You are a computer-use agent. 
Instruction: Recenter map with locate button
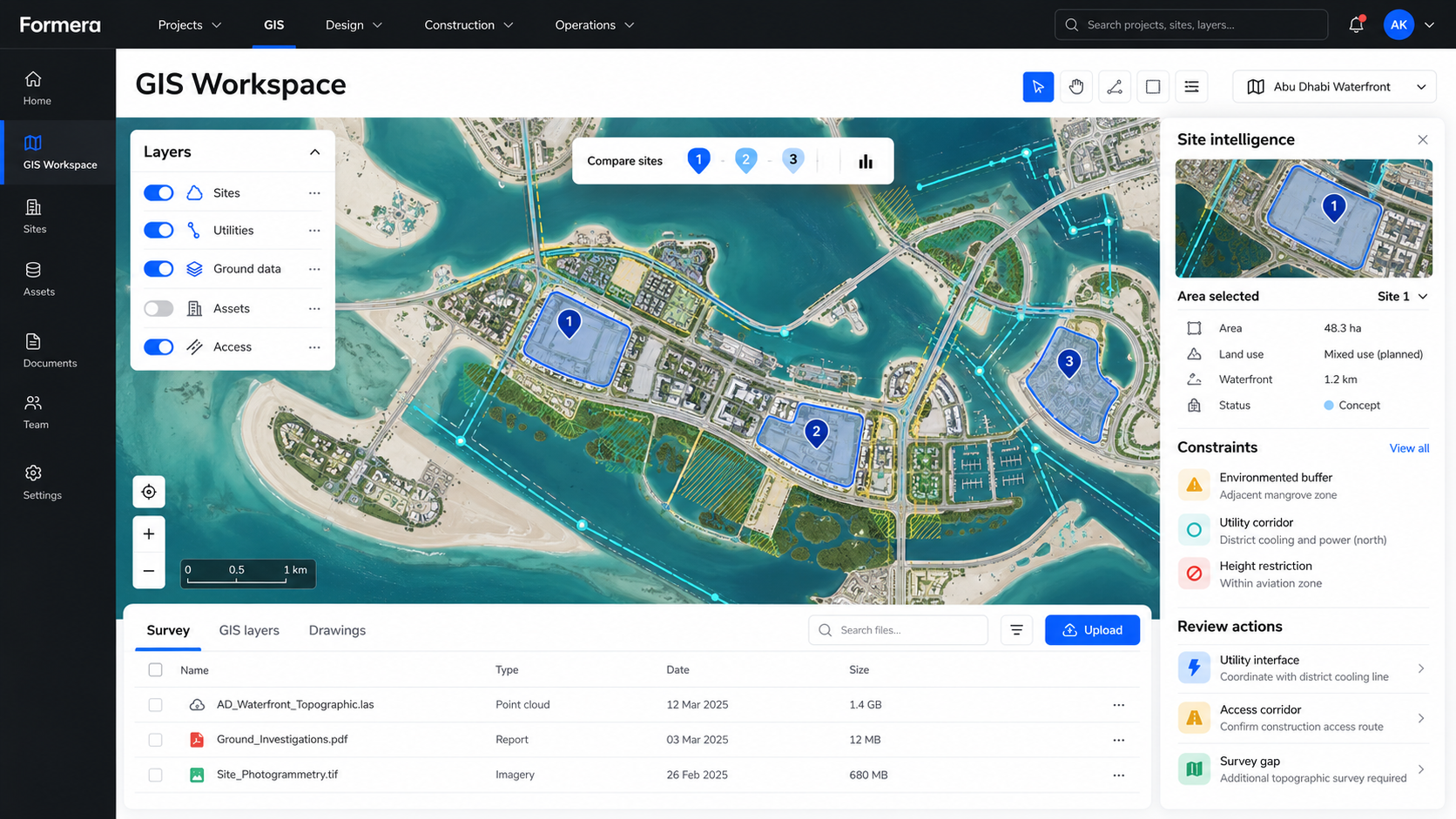(149, 492)
